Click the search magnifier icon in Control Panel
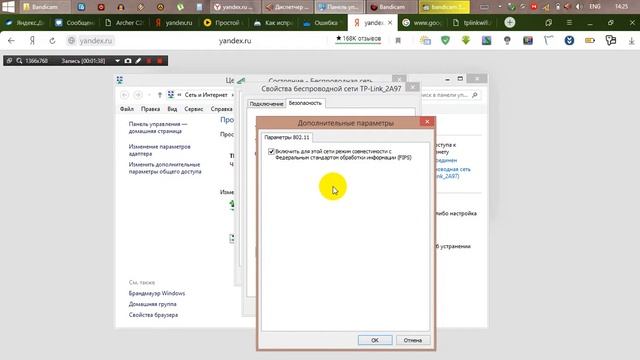The height and width of the screenshot is (360, 640). (474, 95)
